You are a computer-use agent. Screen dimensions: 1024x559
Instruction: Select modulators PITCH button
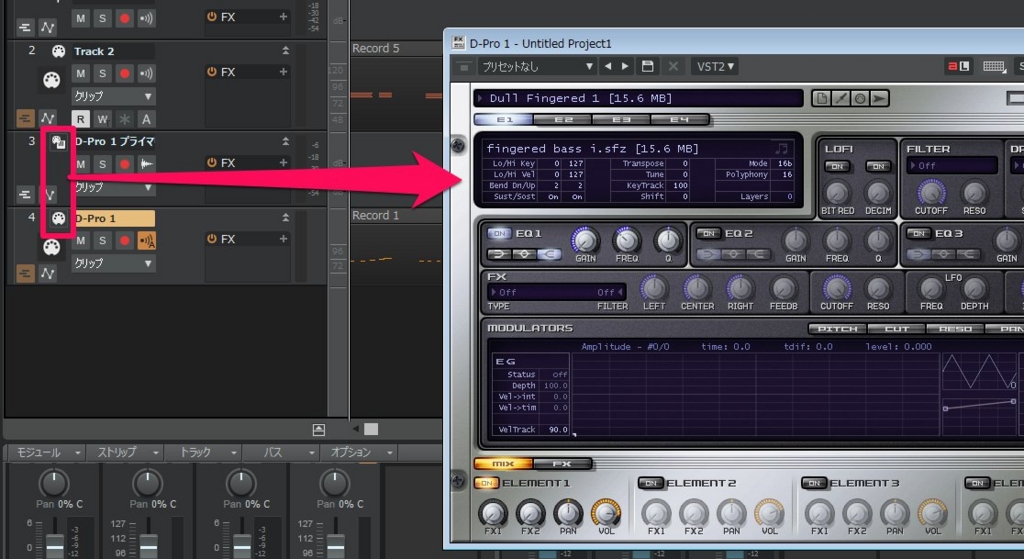[838, 328]
